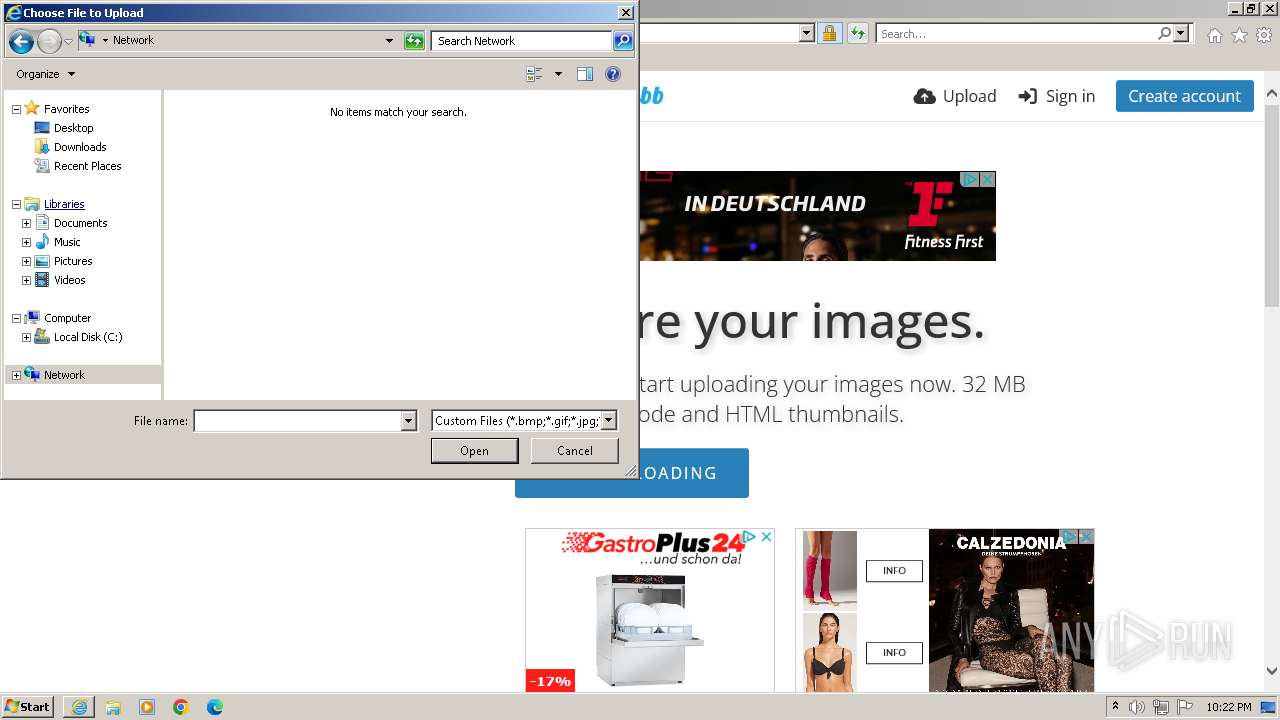Open Windows Media Player from taskbar

coord(147,707)
